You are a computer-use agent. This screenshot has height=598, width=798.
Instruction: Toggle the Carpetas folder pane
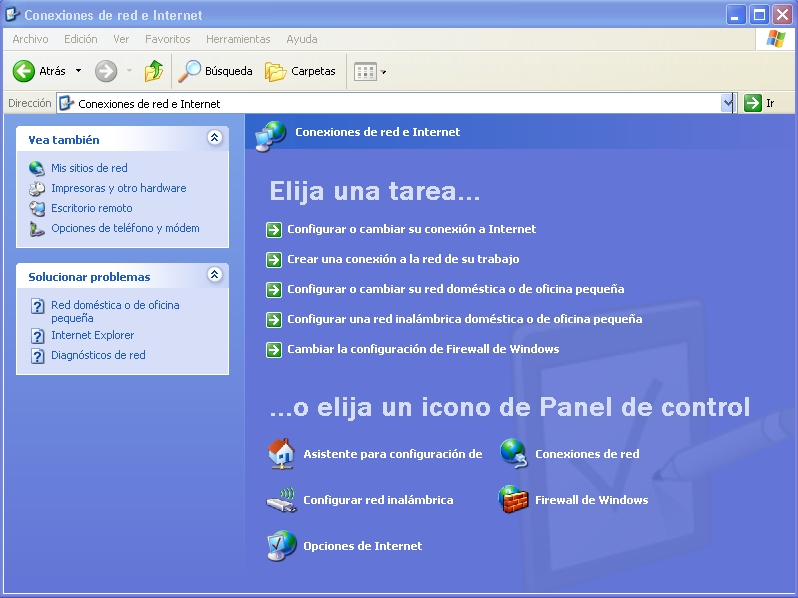[300, 71]
